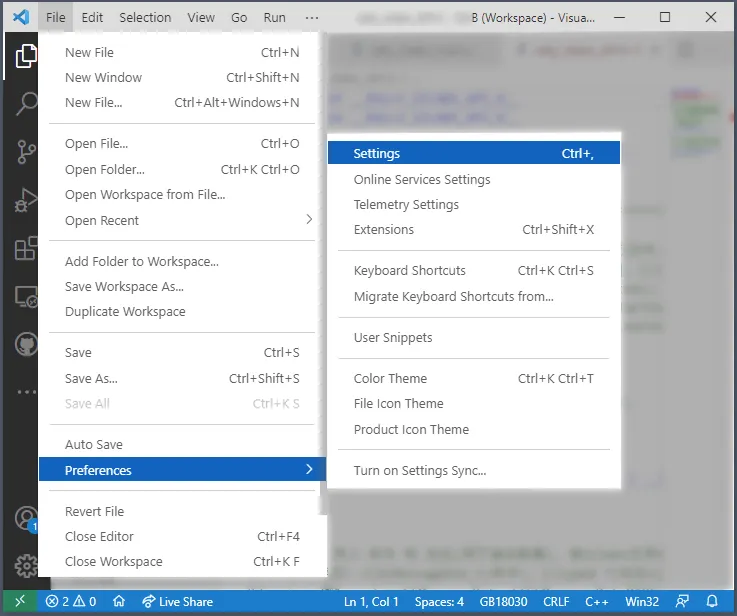Open the Run menu
The height and width of the screenshot is (616, 737).
click(274, 17)
